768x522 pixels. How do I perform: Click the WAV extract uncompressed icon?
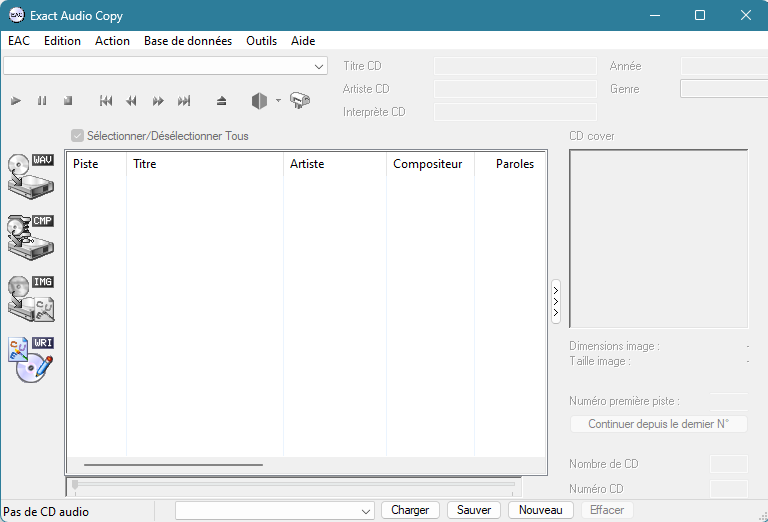(31, 176)
